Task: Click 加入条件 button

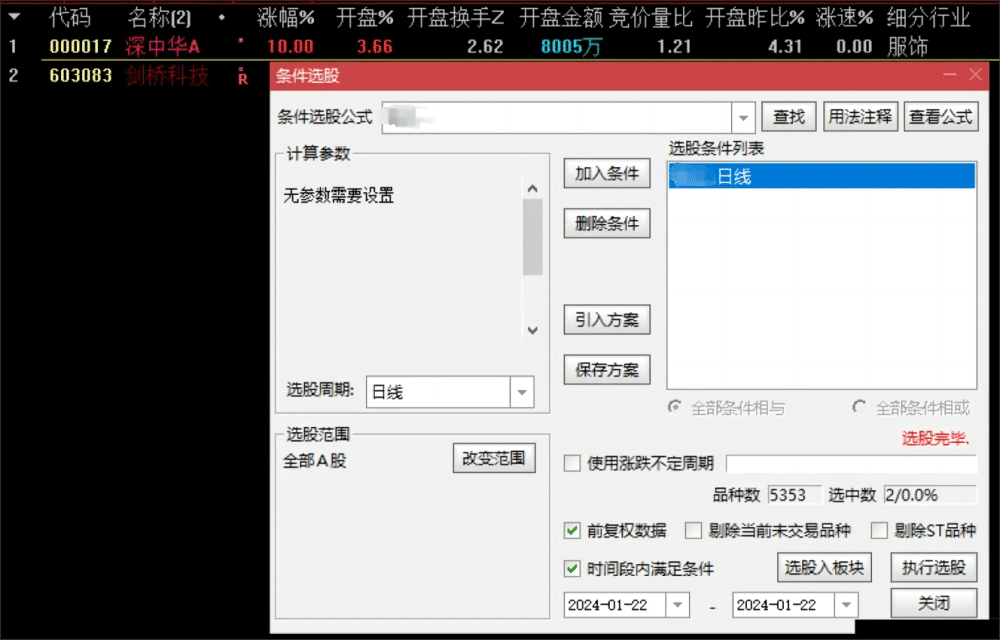Action: click(607, 173)
